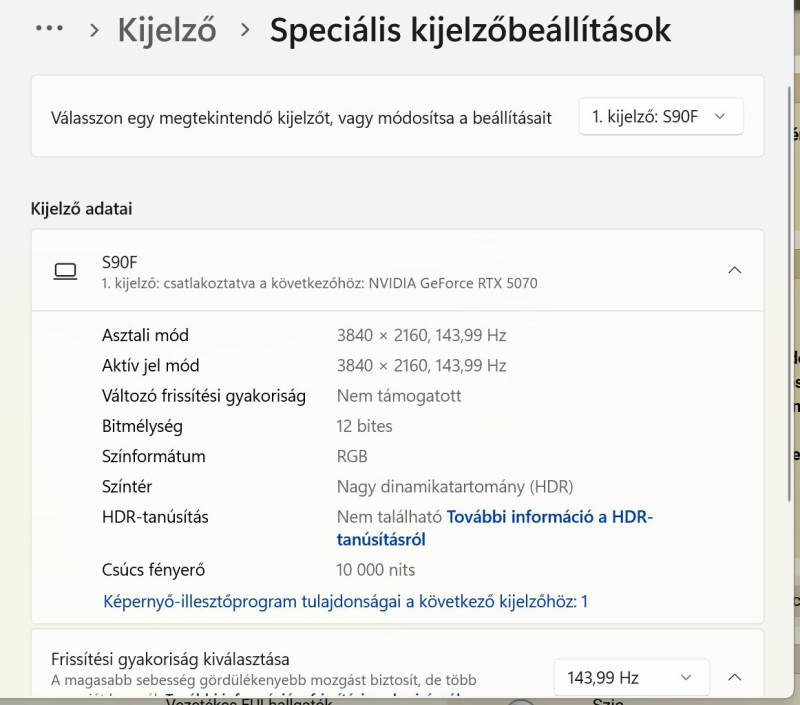Image resolution: width=800 pixels, height=705 pixels.
Task: Open the HDR-tanúsításról information link
Action: click(549, 518)
